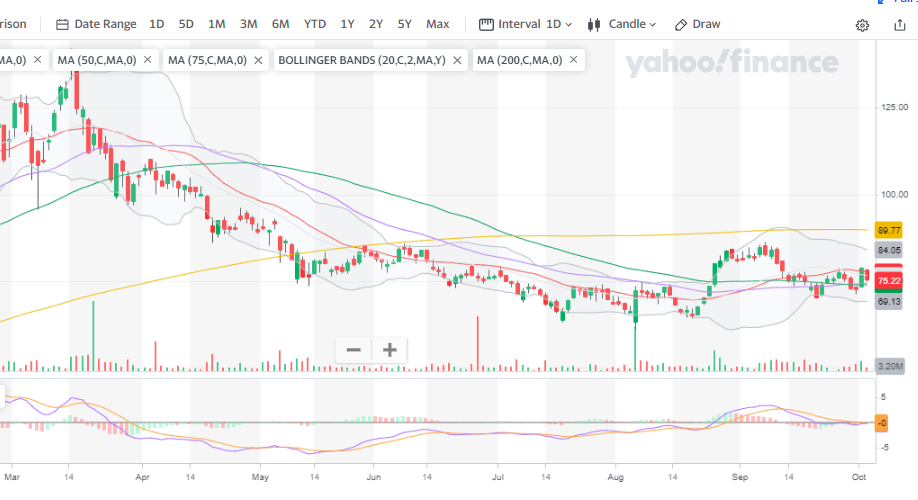Viewport: 918px width, 500px height.
Task: Click the Interval ruler icon
Action: pos(486,25)
